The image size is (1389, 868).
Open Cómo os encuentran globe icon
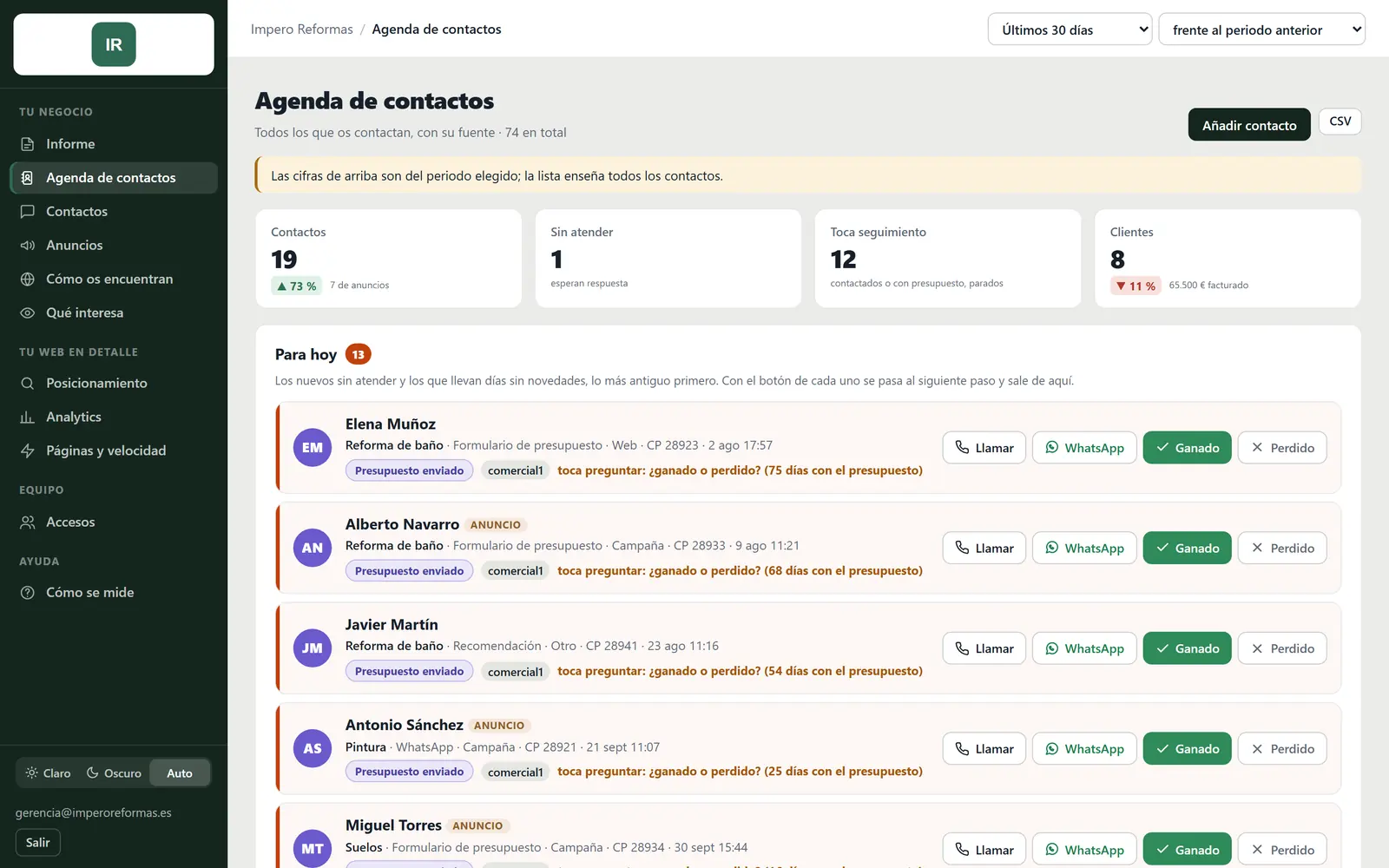pyautogui.click(x=28, y=279)
